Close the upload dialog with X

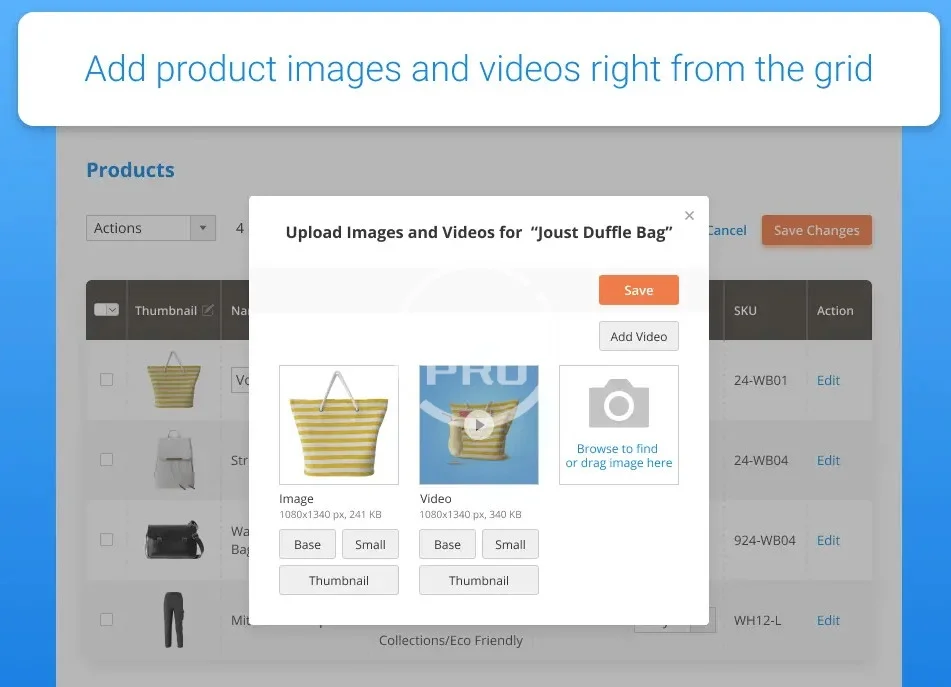pos(689,215)
